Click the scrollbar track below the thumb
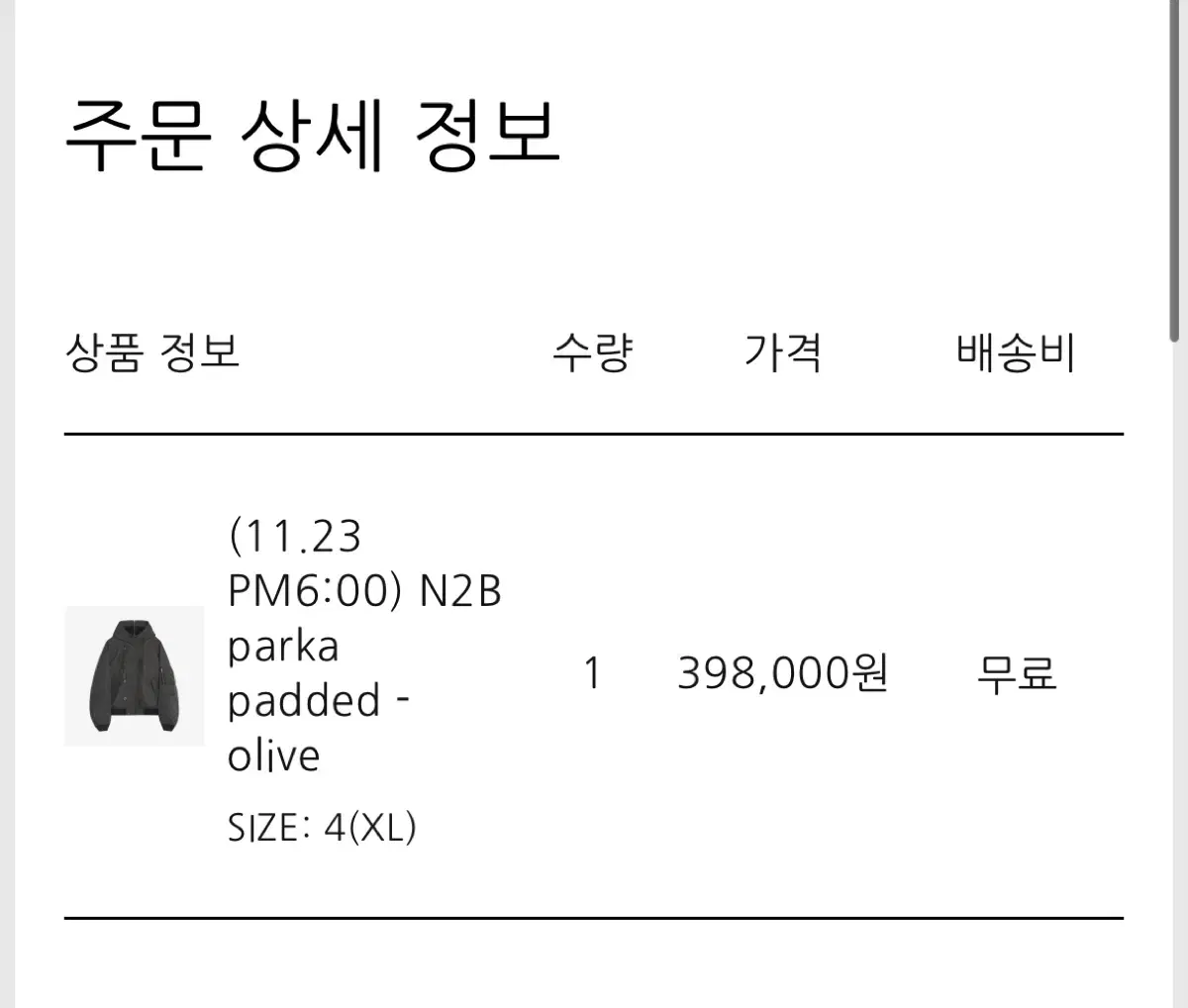1188x1008 pixels. 1175,673
